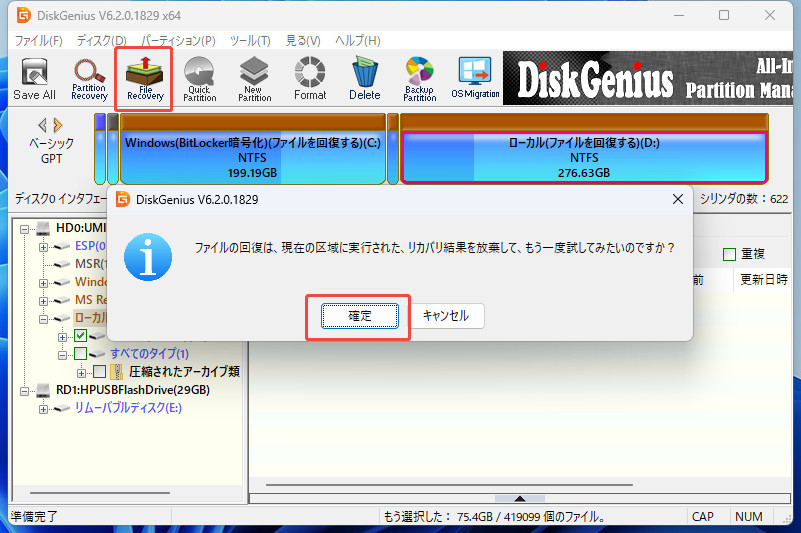Viewport: 801px width, 533px height.
Task: Select すべてのタイプ(1) in the tree
Action: (x=149, y=354)
